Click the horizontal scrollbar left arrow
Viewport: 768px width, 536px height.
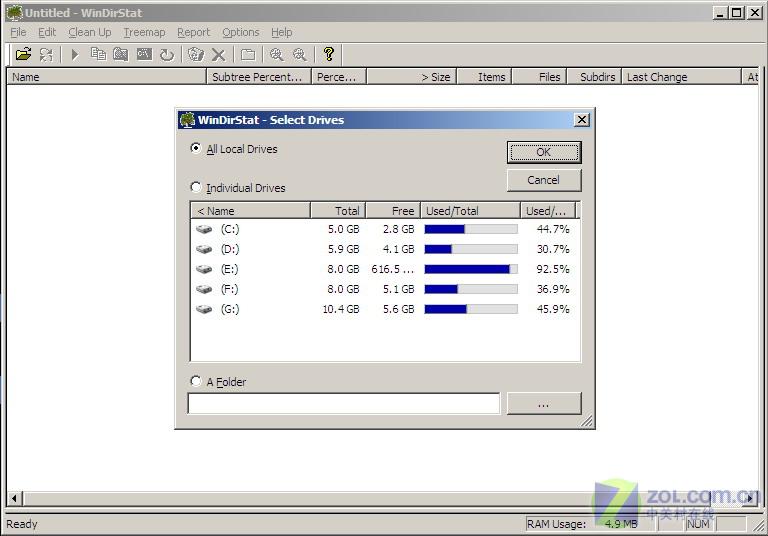(14, 498)
